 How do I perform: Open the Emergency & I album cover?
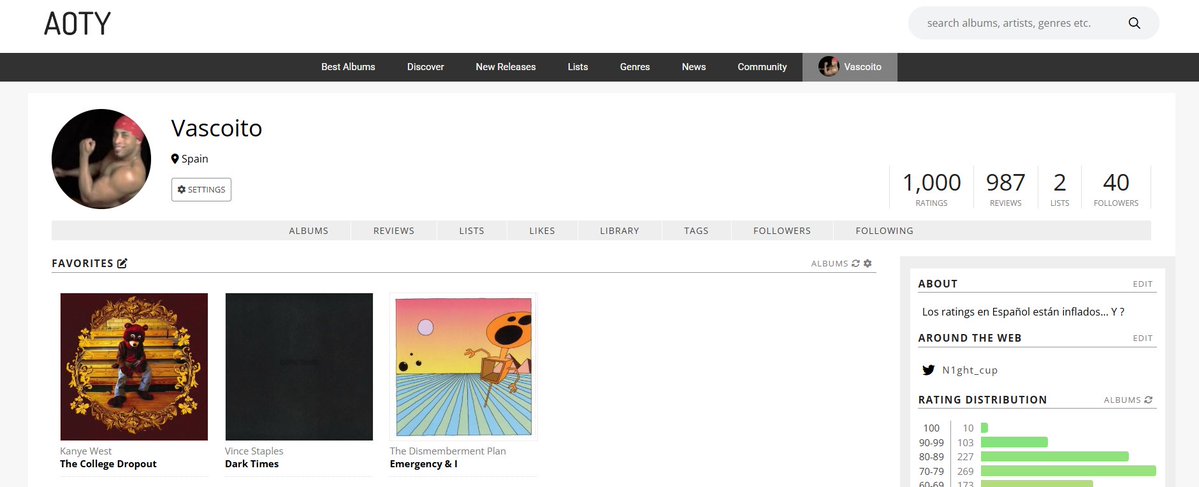[463, 367]
